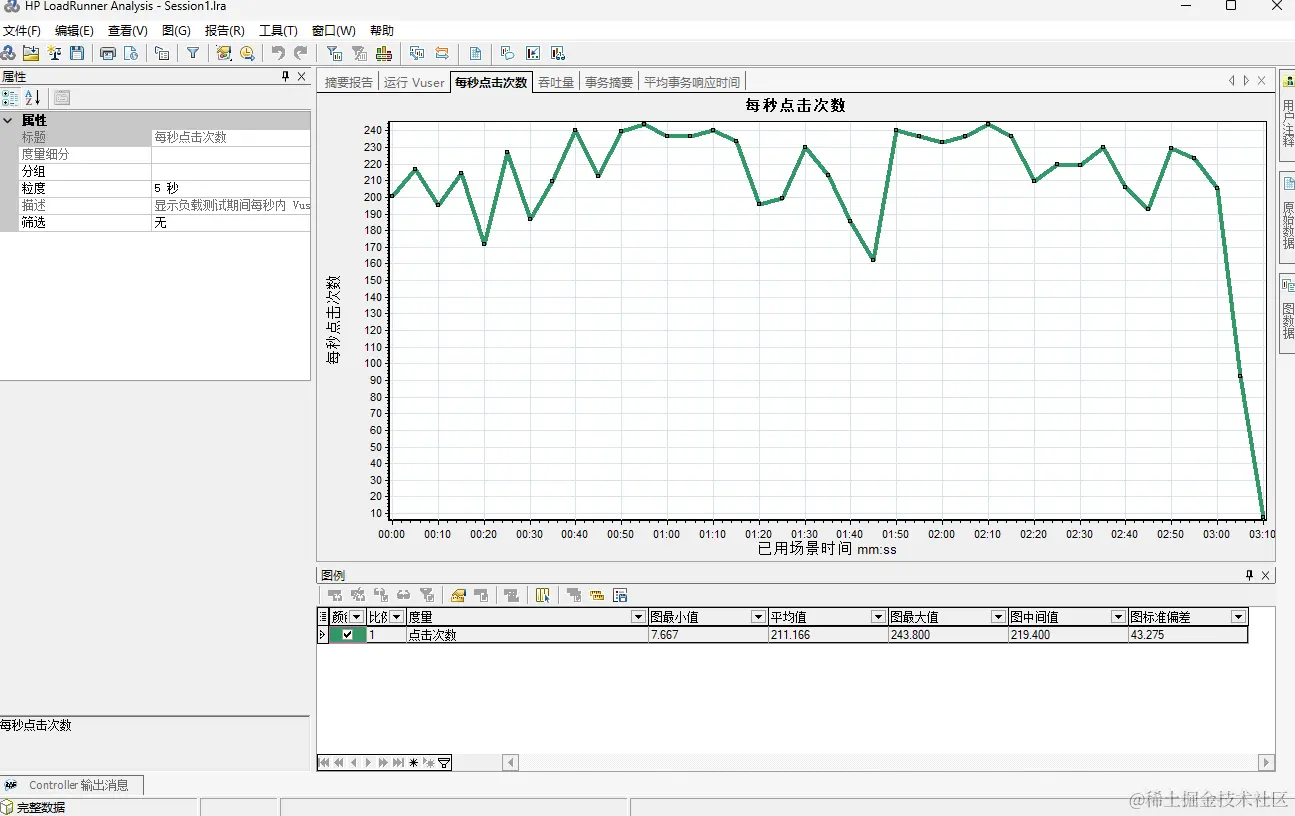Open the 窗口(W) menu
The width and height of the screenshot is (1295, 816).
[333, 31]
